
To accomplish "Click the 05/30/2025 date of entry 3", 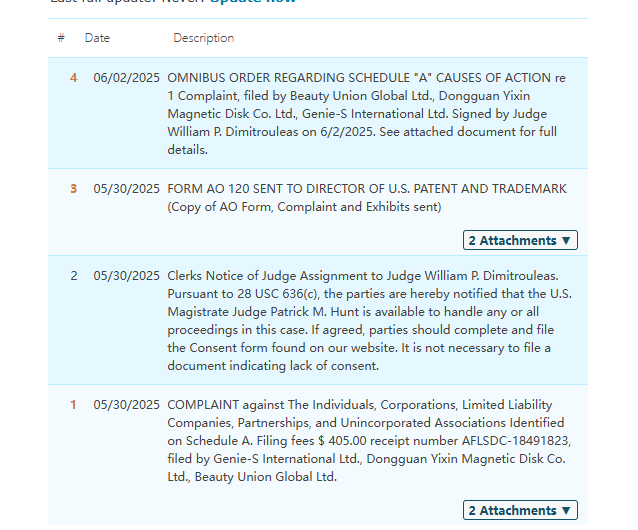I will pos(126,189).
